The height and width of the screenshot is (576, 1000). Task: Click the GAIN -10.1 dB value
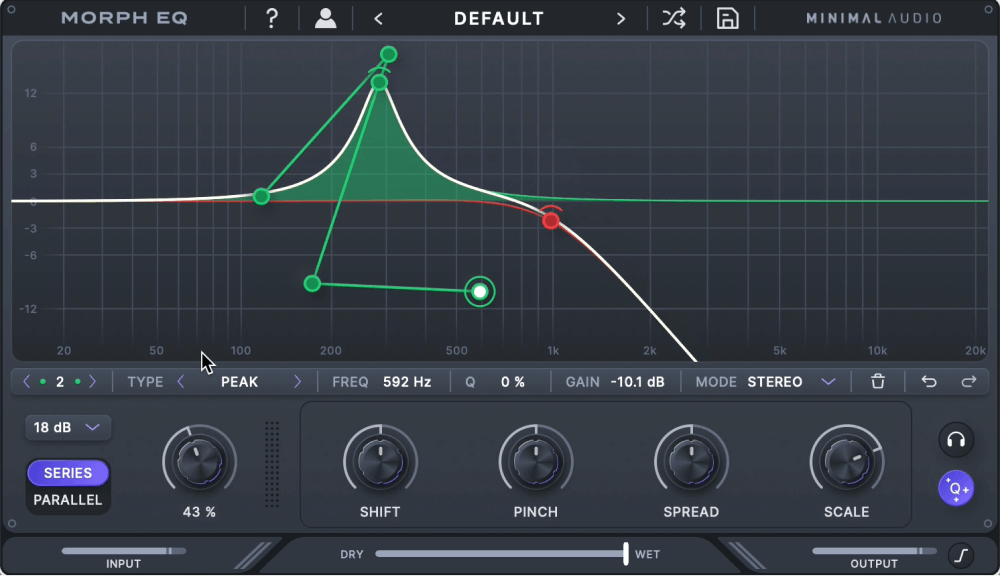[x=637, y=381]
